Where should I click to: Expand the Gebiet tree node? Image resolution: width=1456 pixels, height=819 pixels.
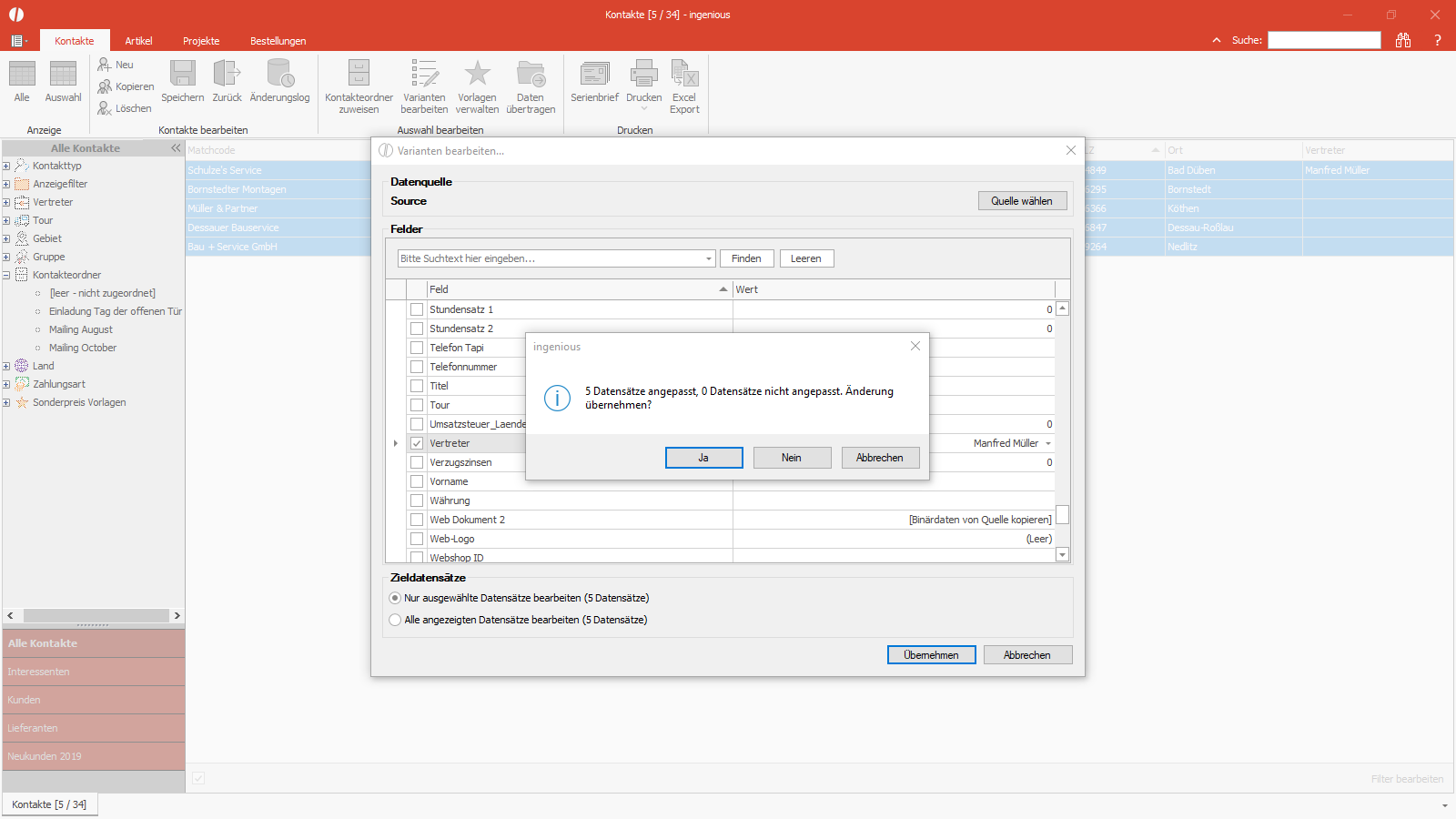[6, 238]
